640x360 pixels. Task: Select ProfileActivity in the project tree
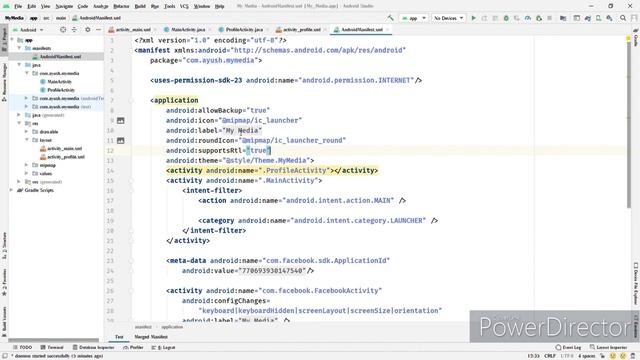point(58,90)
